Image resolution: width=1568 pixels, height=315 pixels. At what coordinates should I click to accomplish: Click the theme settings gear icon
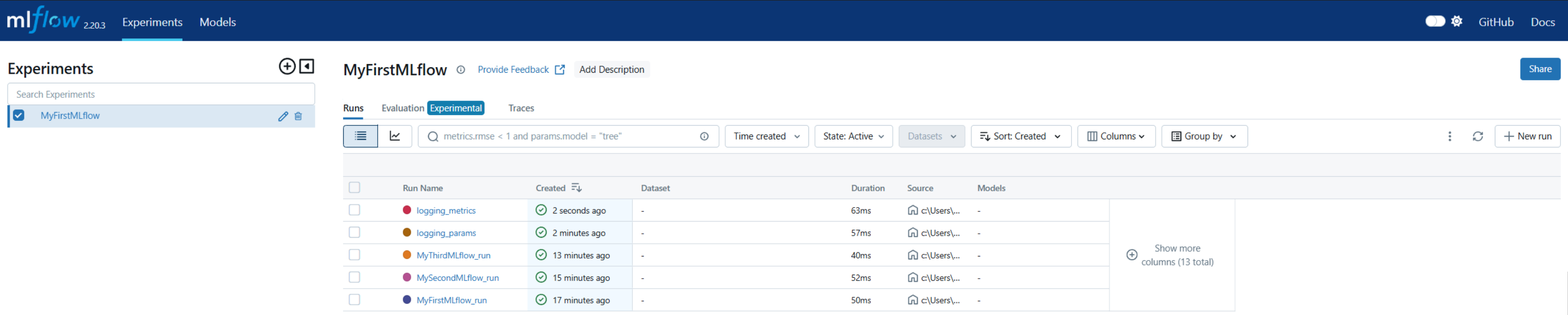pos(1456,21)
